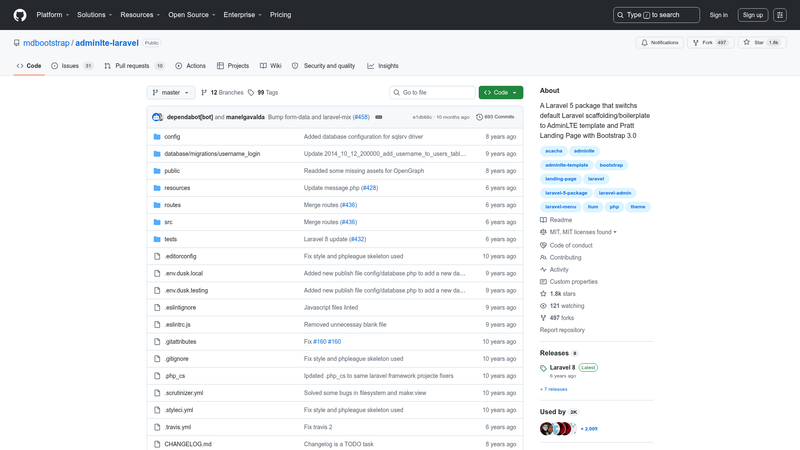Open the master branch selector dropdown
Screen dimensions: 800x450
pos(171,92)
